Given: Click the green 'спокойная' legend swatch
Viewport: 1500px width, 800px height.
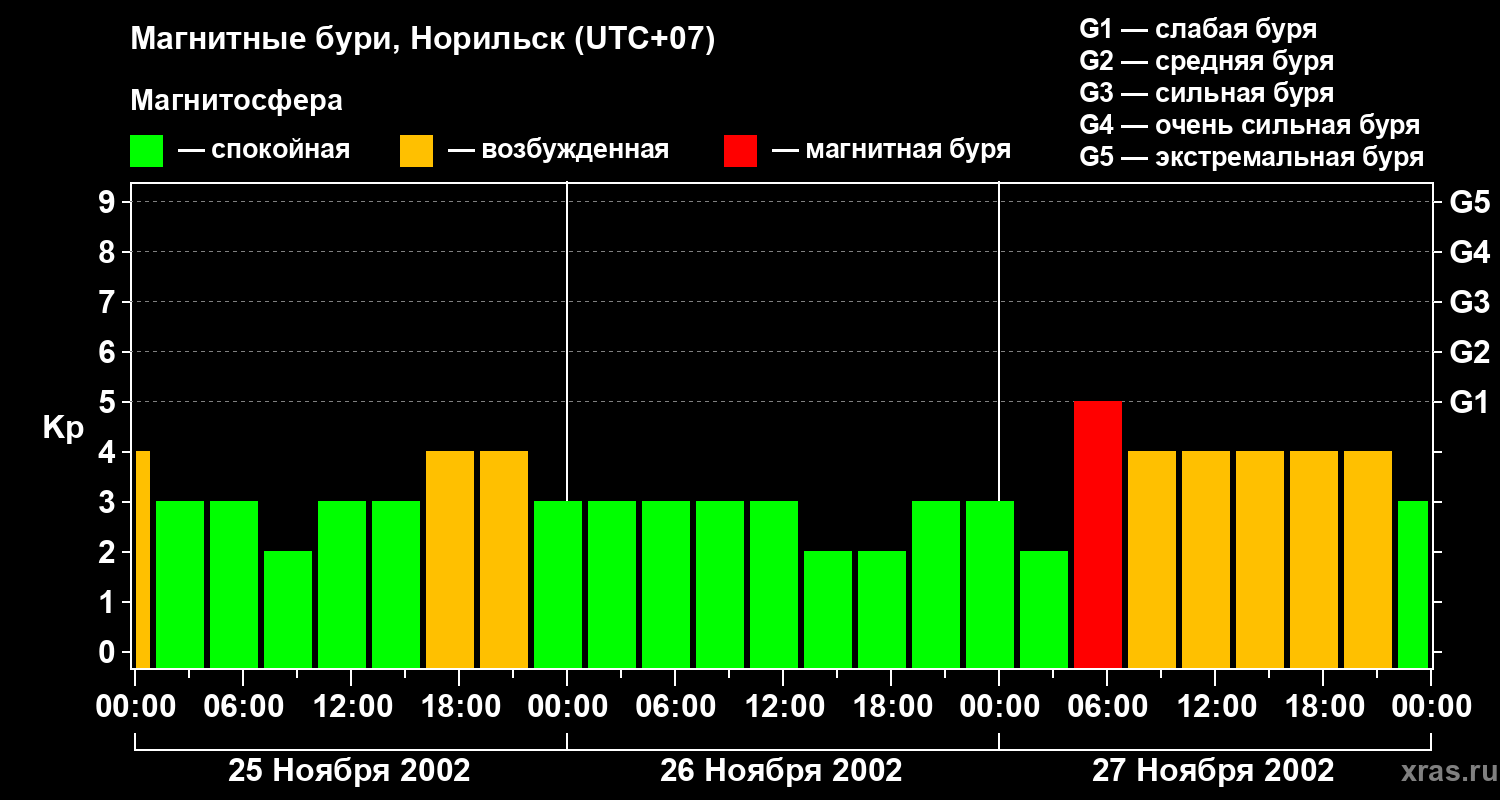Looking at the screenshot, I should click(147, 151).
